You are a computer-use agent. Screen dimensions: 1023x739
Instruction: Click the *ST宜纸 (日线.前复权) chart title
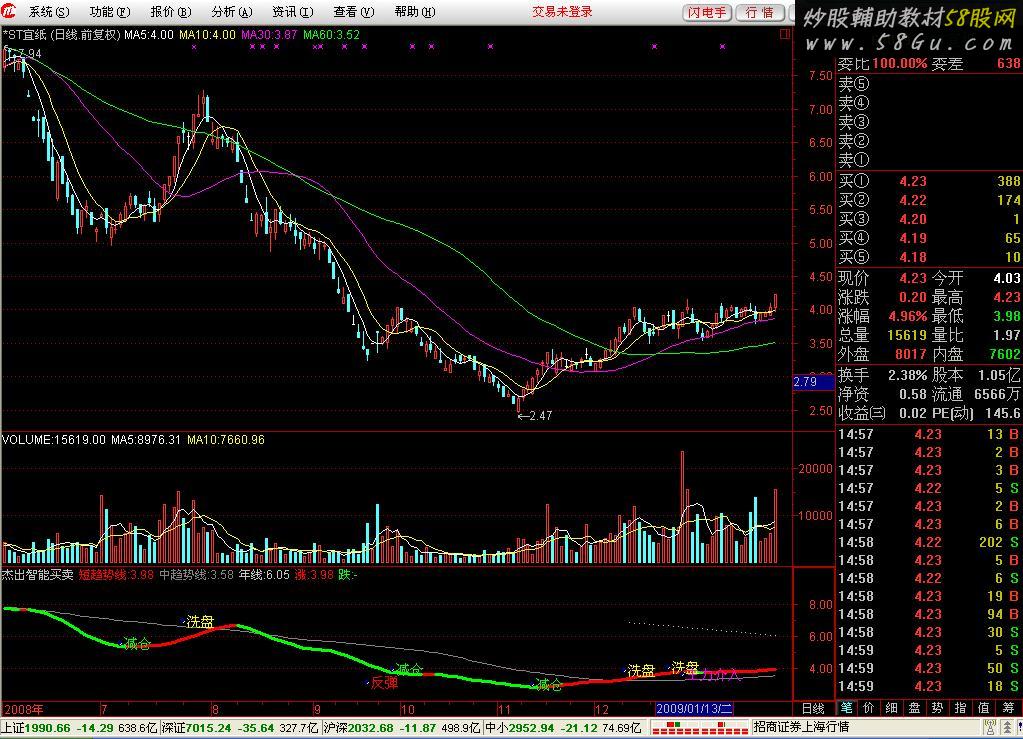(62, 35)
